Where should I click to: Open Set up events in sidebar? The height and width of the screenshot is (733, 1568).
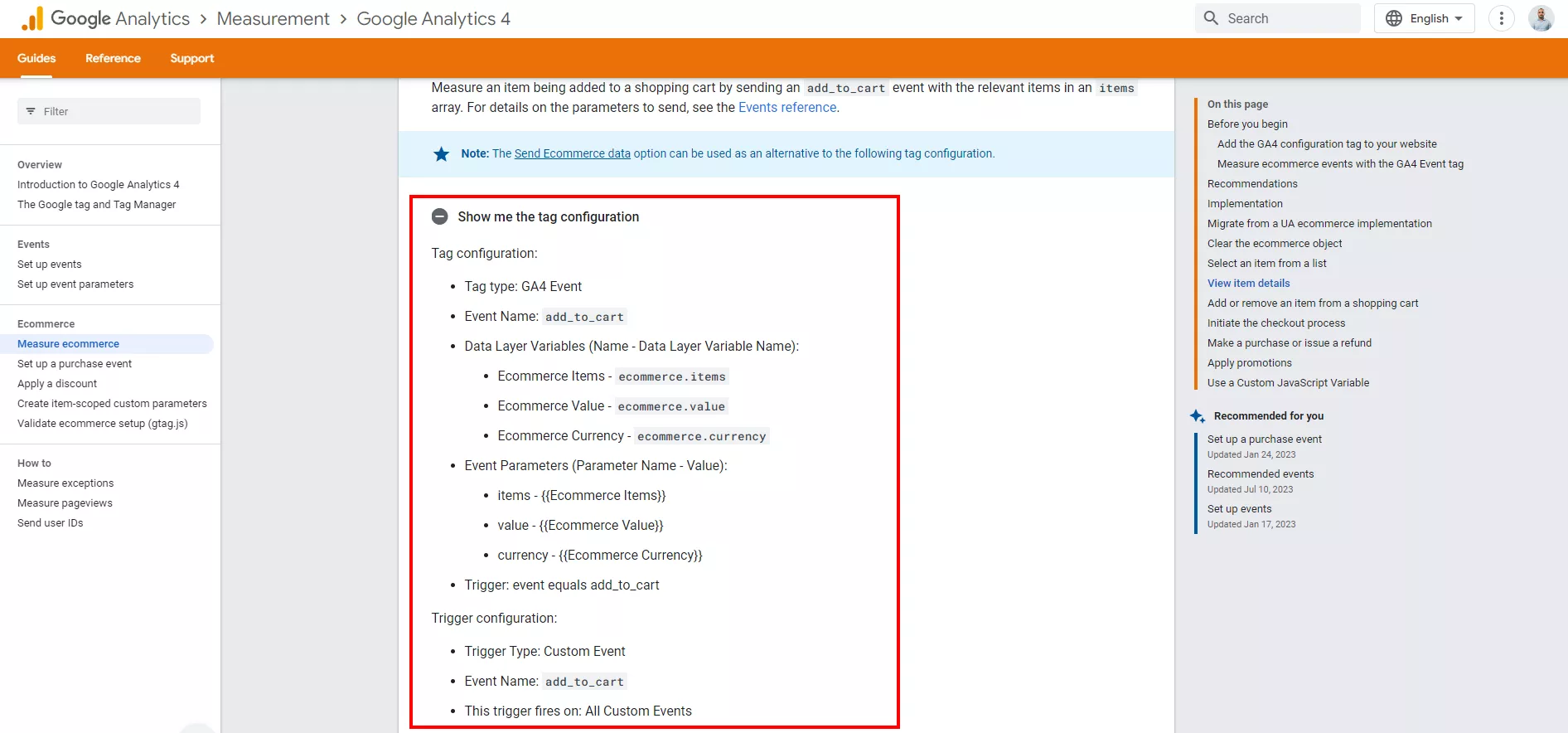coord(50,264)
